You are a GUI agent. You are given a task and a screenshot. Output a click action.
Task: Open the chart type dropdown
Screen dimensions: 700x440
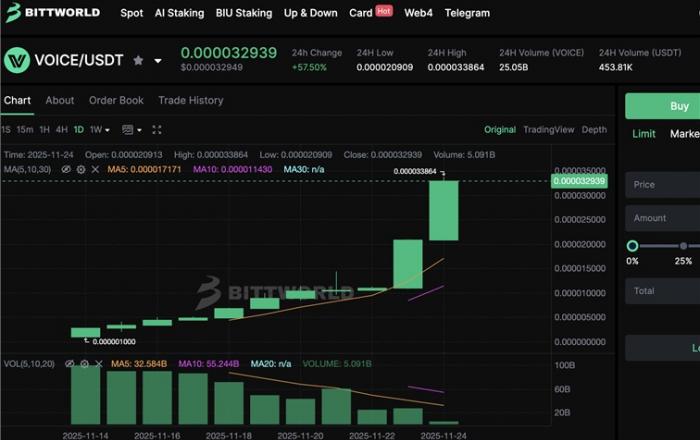coord(131,130)
